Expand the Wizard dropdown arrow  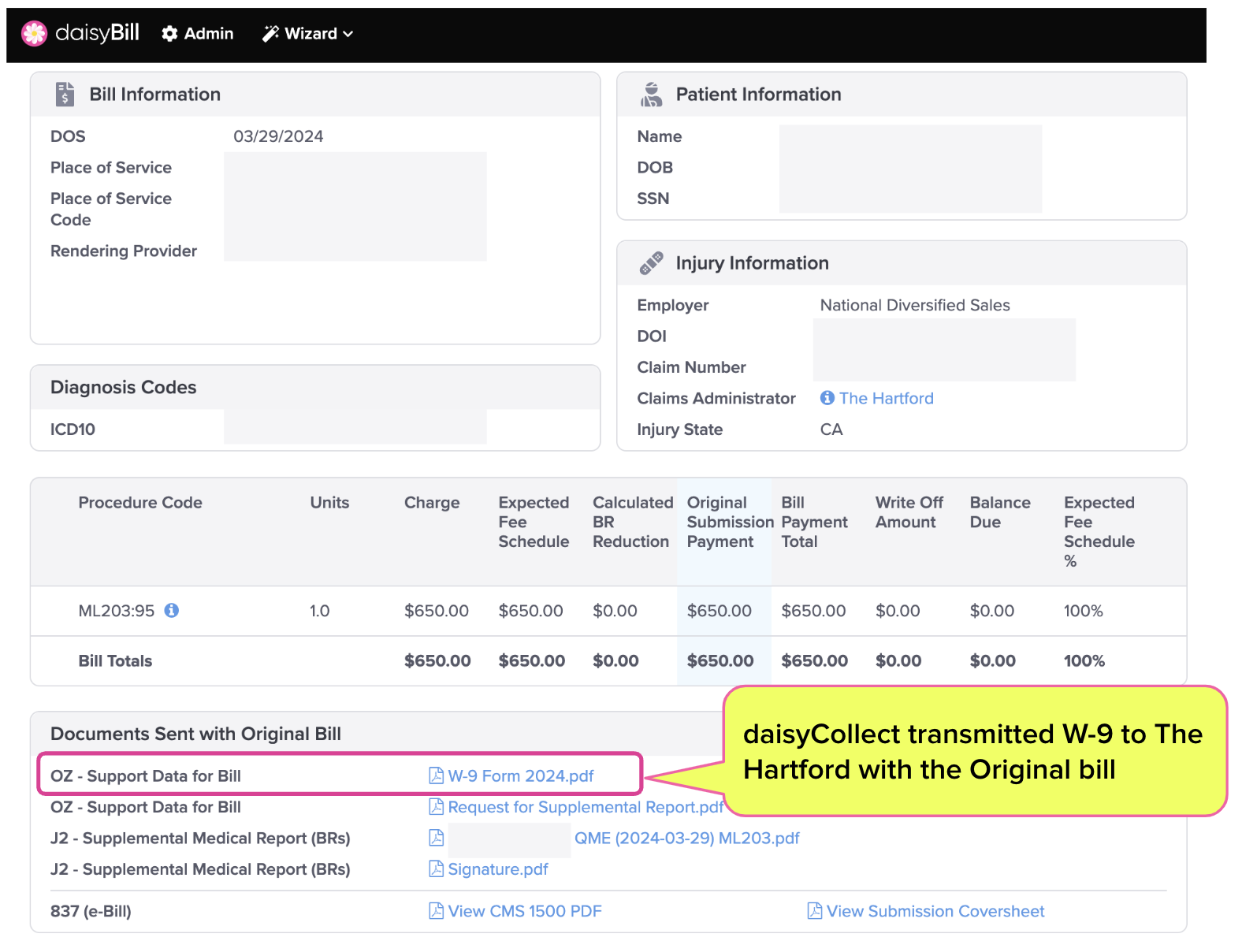[348, 34]
